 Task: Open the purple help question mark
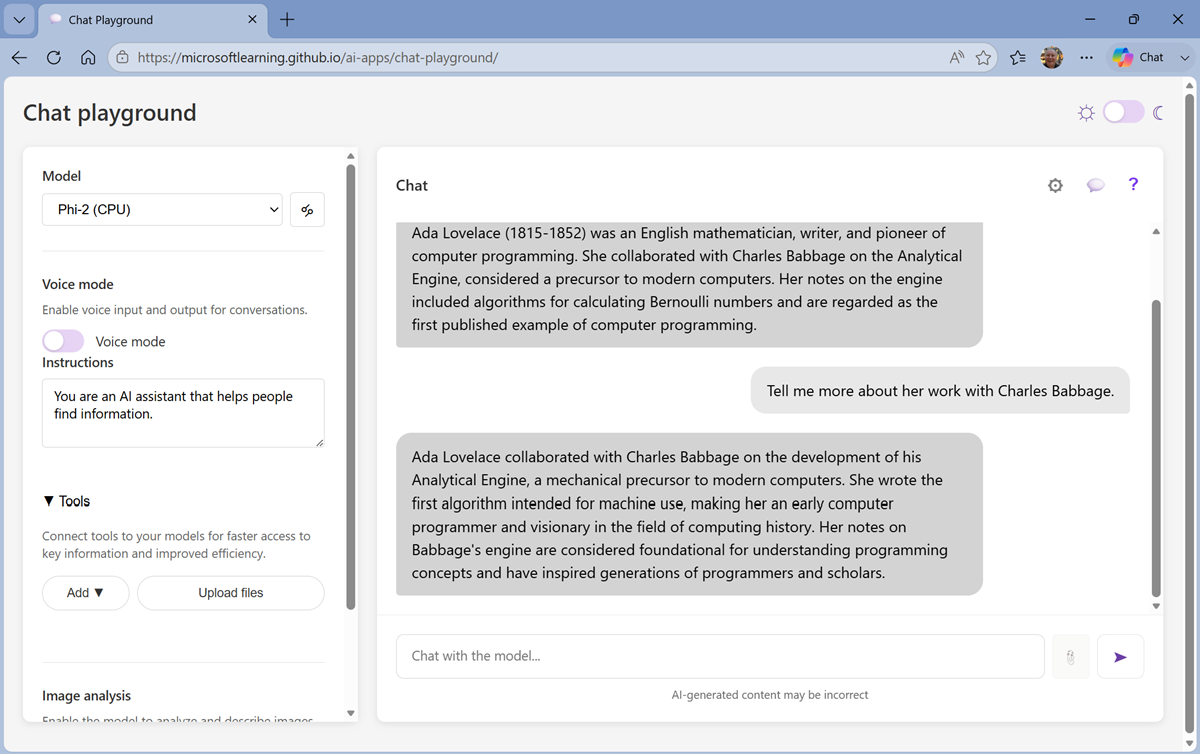click(x=1133, y=184)
